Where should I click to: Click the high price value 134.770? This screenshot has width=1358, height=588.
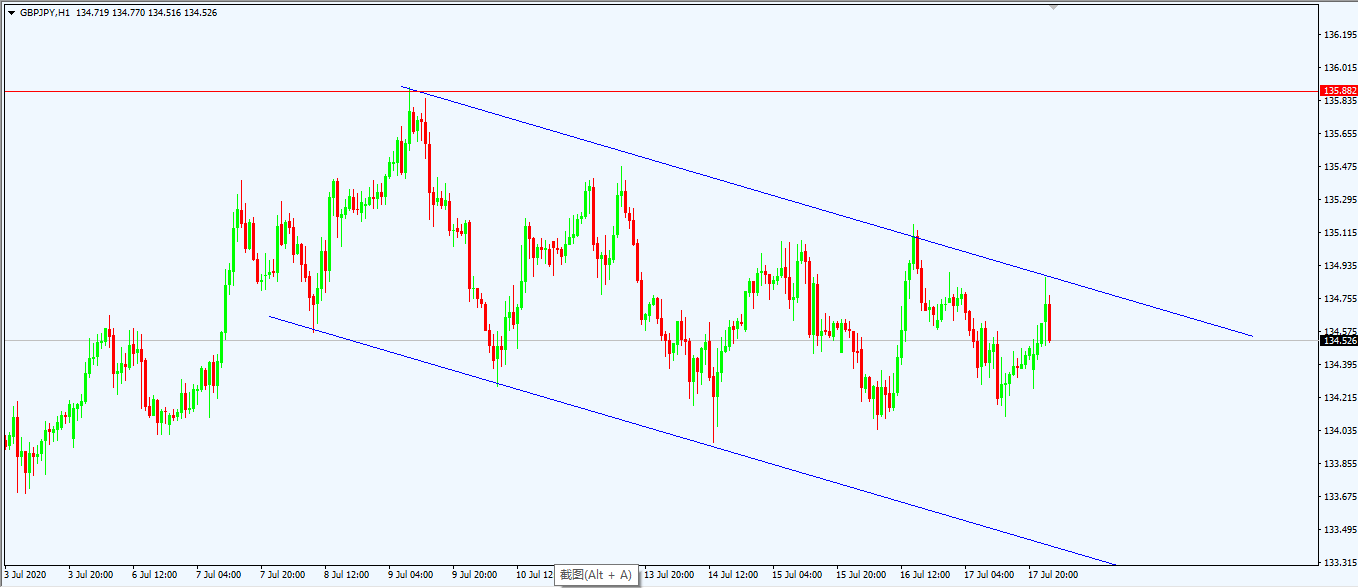(x=128, y=13)
